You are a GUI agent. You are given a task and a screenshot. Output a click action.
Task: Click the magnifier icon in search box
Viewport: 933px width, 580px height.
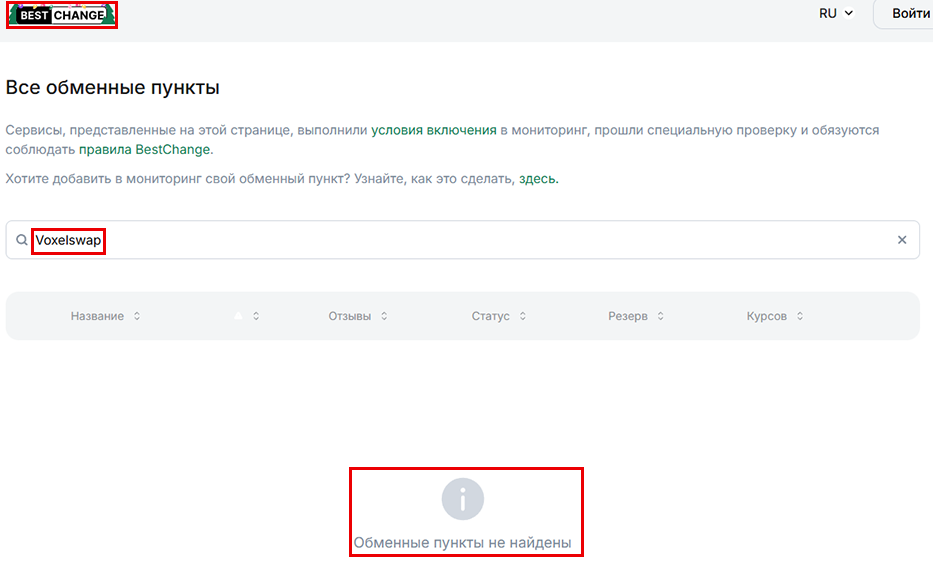click(x=22, y=240)
